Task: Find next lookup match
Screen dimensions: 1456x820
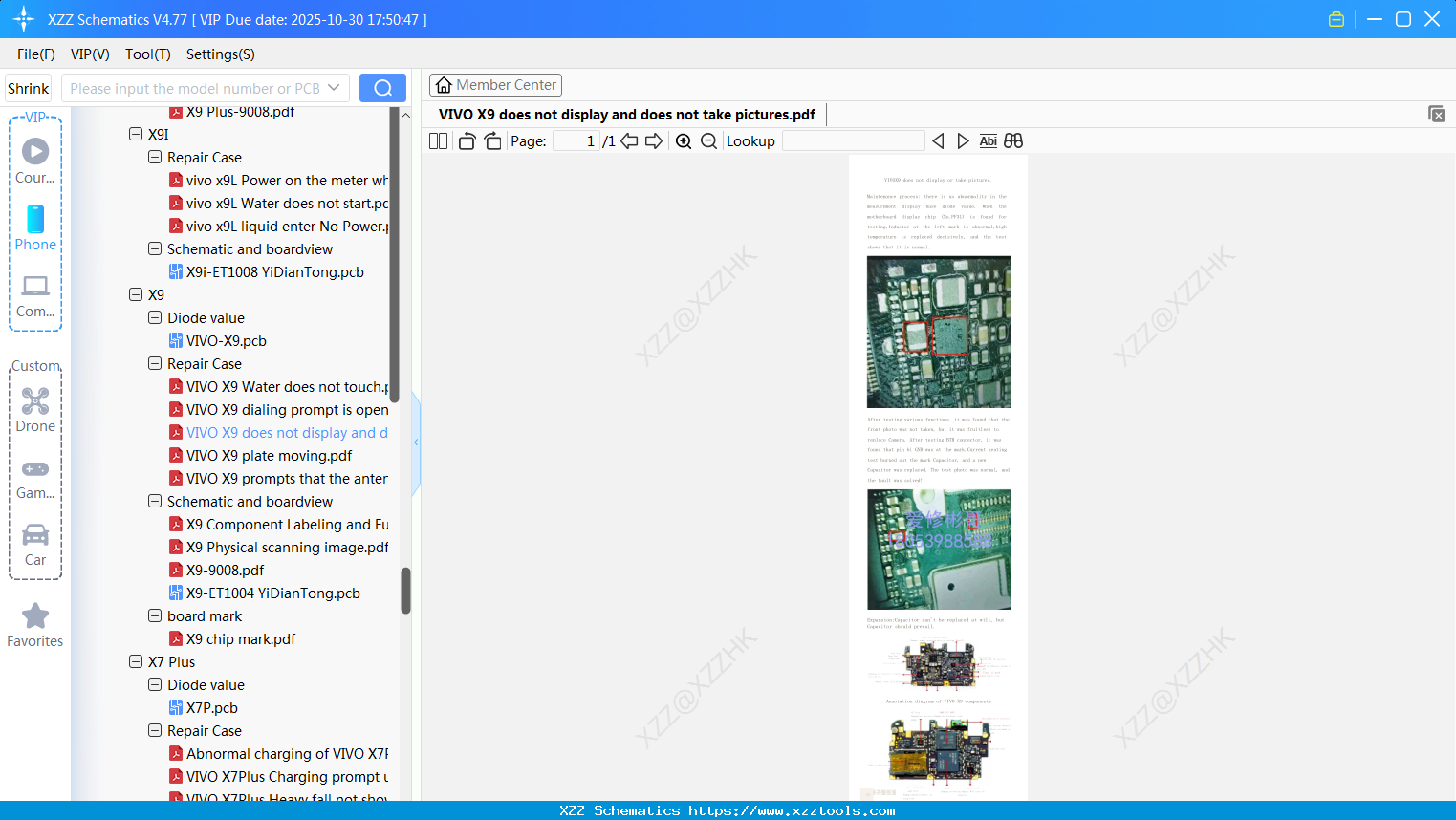Action: 963,141
